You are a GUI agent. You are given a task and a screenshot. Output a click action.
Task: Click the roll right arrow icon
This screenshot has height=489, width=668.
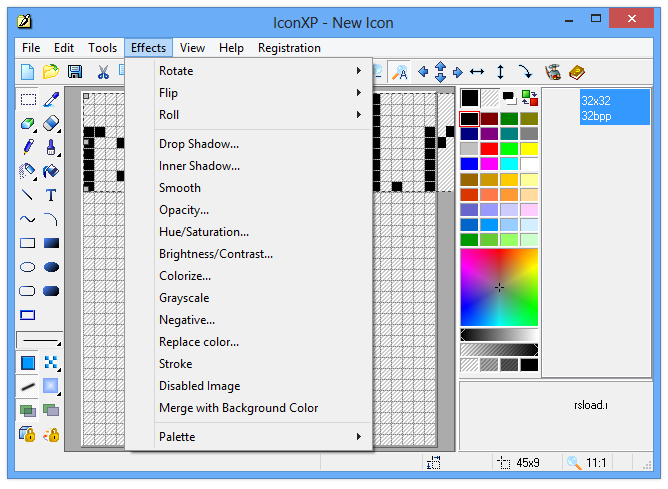coord(458,72)
